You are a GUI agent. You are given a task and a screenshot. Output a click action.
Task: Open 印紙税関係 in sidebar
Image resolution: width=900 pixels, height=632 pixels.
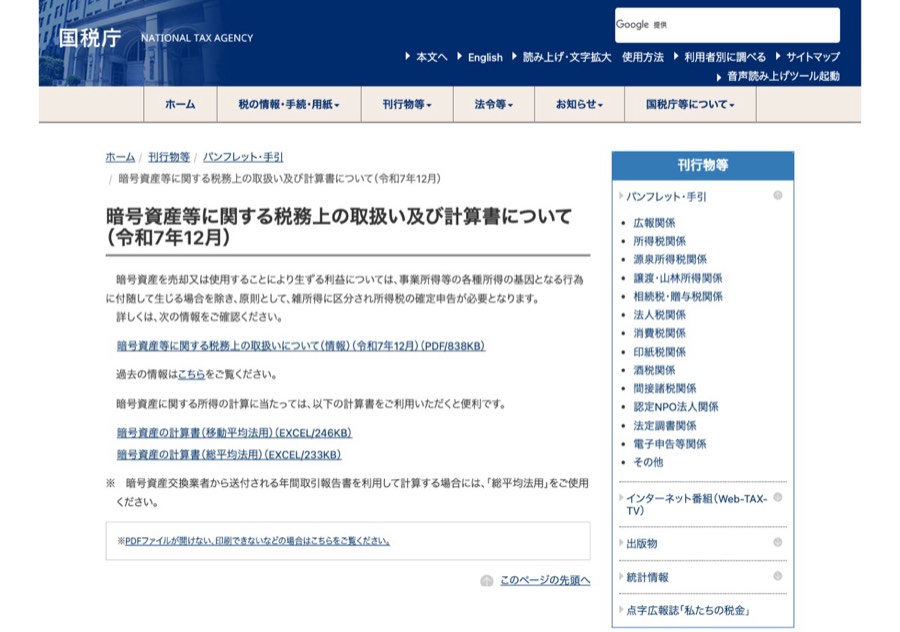click(x=659, y=352)
